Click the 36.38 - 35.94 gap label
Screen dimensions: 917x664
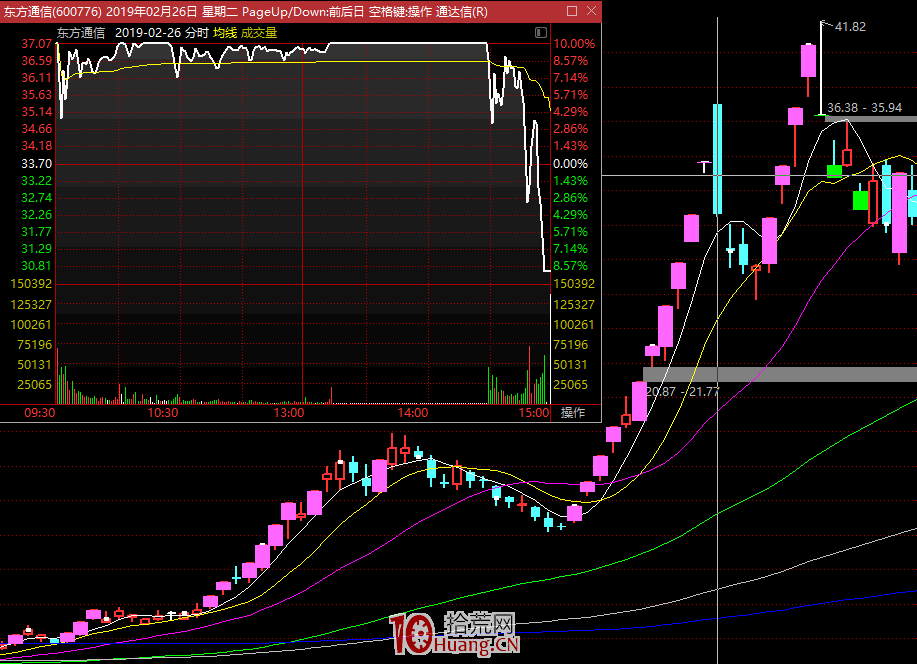click(x=864, y=108)
